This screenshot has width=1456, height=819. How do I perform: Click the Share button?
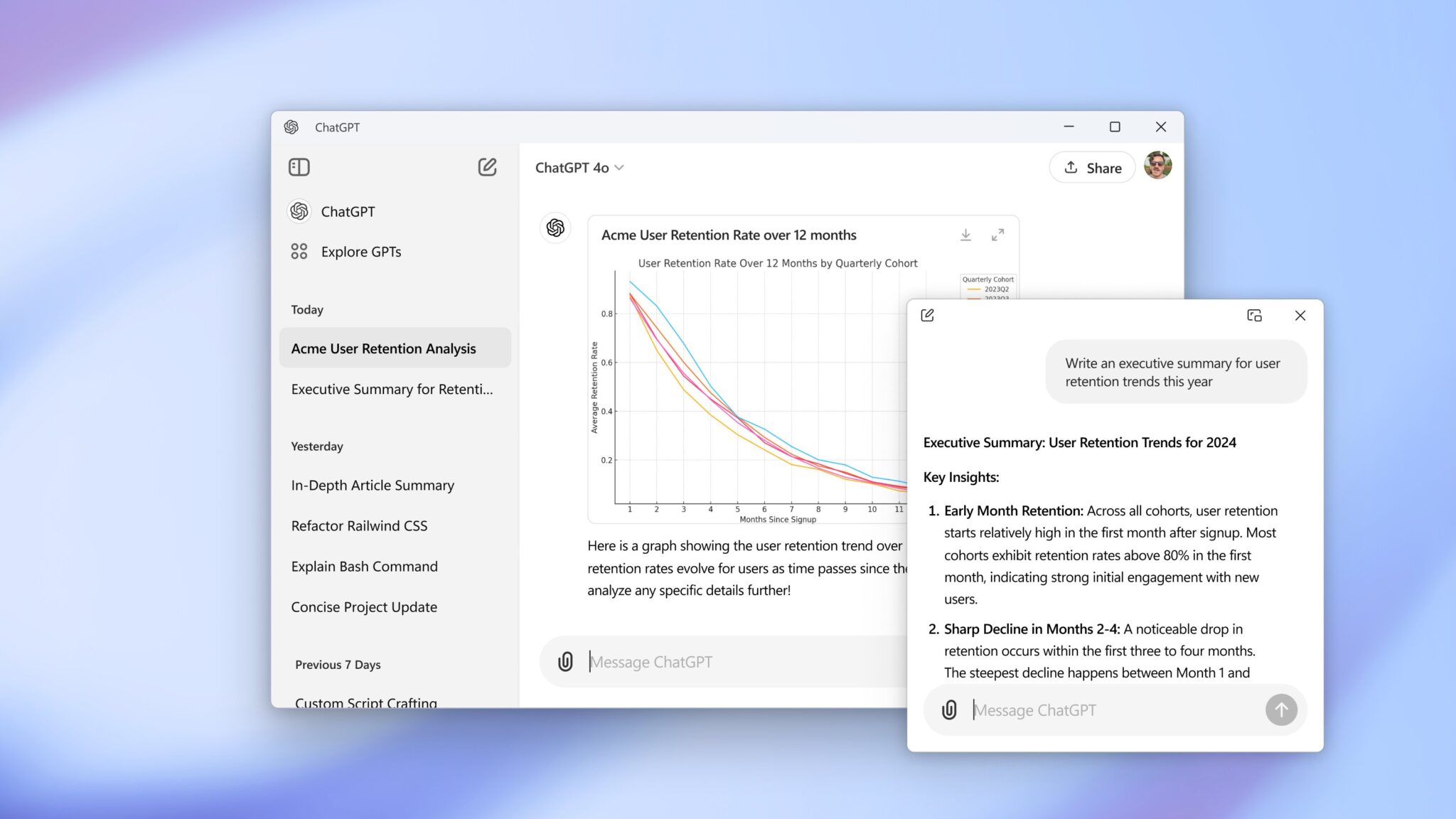click(x=1091, y=167)
